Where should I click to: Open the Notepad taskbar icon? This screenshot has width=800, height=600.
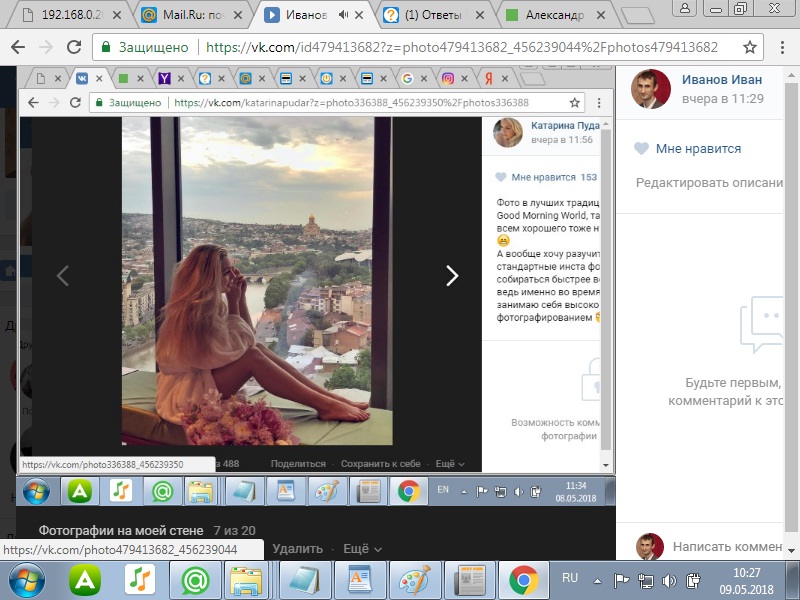point(305,580)
